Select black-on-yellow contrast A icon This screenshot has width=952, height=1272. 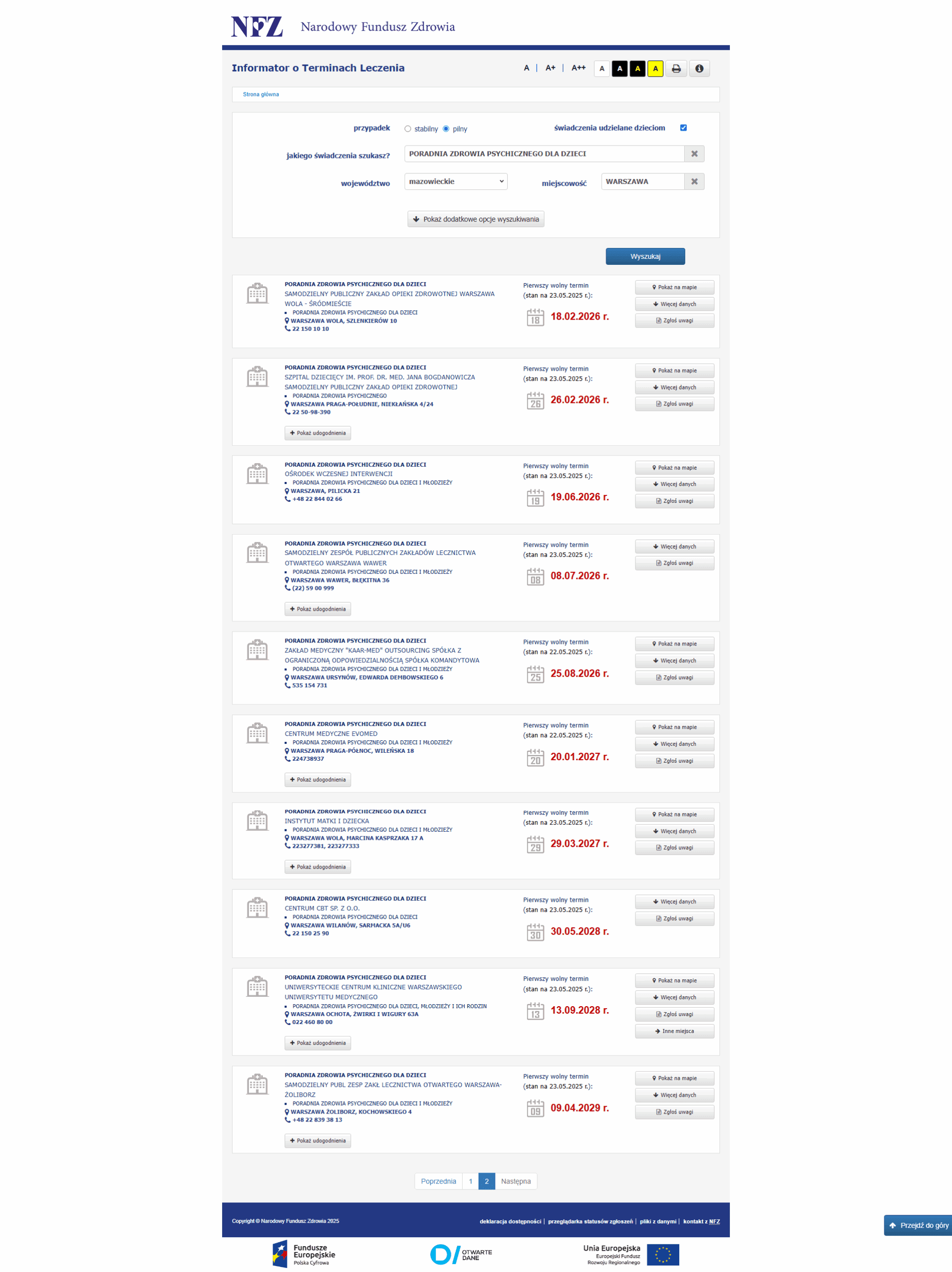click(655, 69)
